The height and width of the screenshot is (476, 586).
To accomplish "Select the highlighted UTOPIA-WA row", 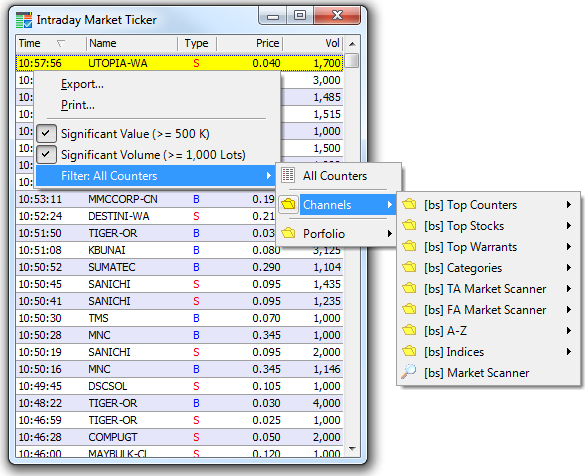I will [179, 63].
